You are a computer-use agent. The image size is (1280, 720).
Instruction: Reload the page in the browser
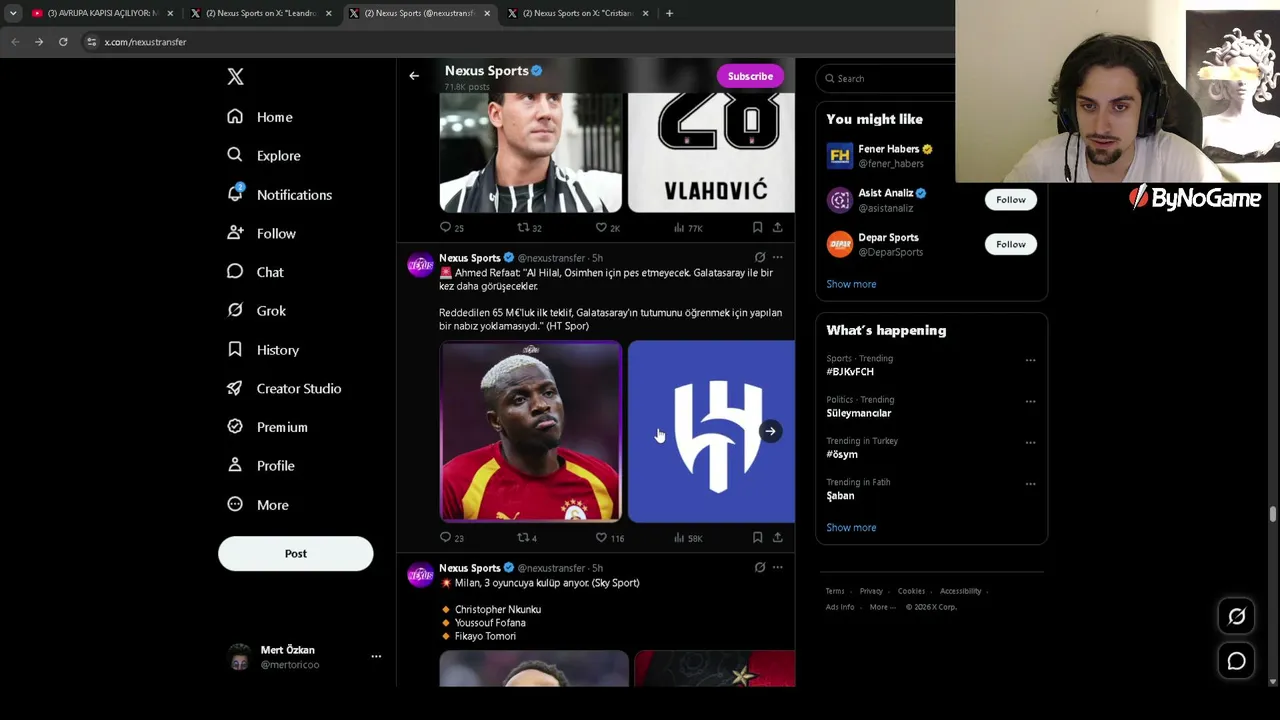point(63,42)
